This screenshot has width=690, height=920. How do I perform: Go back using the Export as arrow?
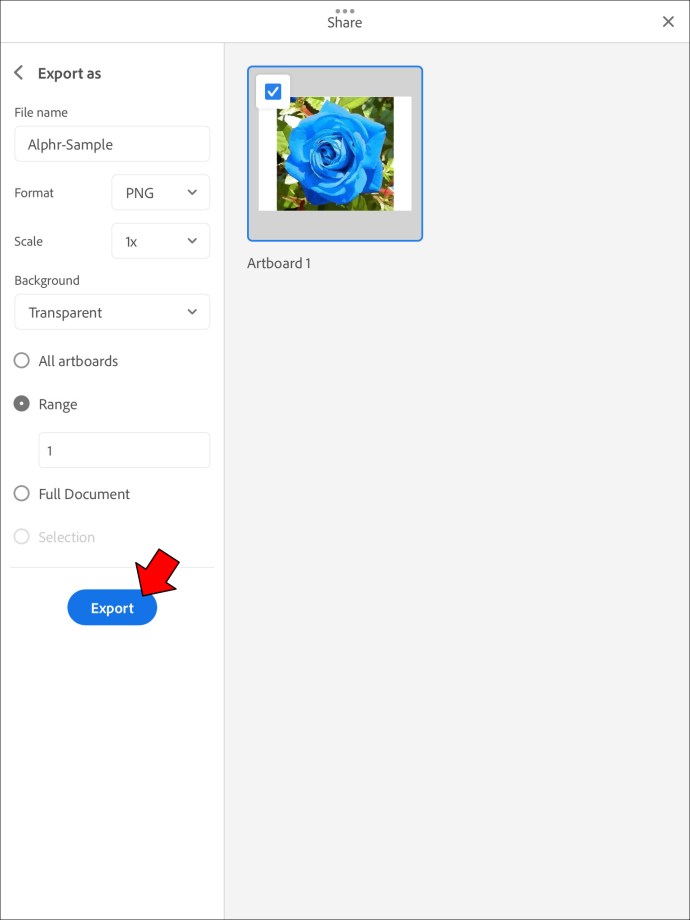19,73
